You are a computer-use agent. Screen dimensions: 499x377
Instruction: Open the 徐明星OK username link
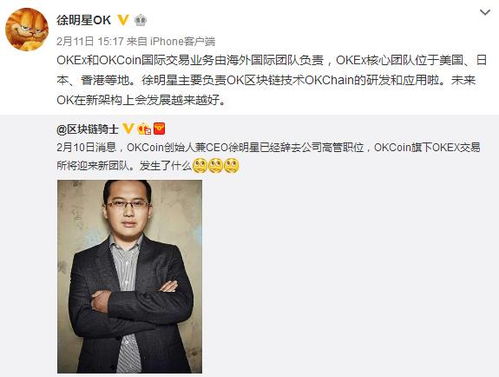[x=84, y=20]
